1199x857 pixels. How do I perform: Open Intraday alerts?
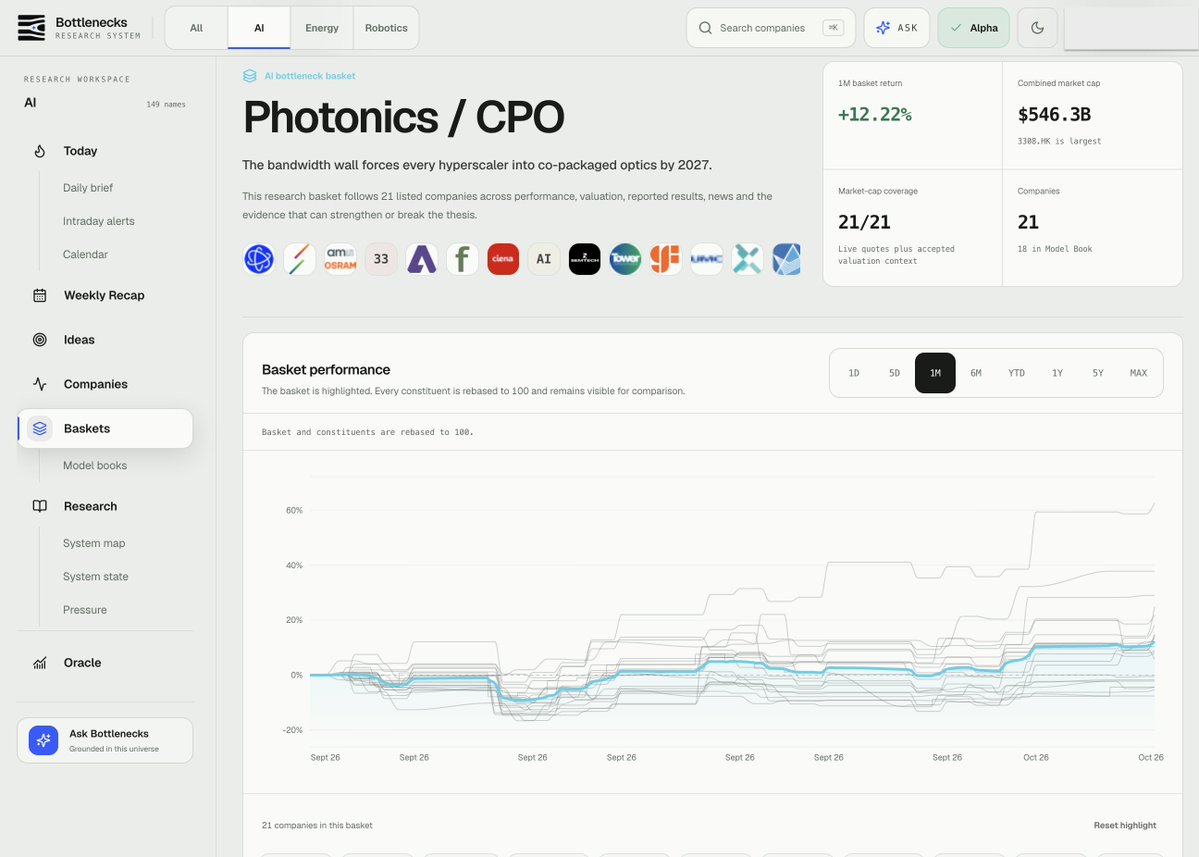coord(99,221)
